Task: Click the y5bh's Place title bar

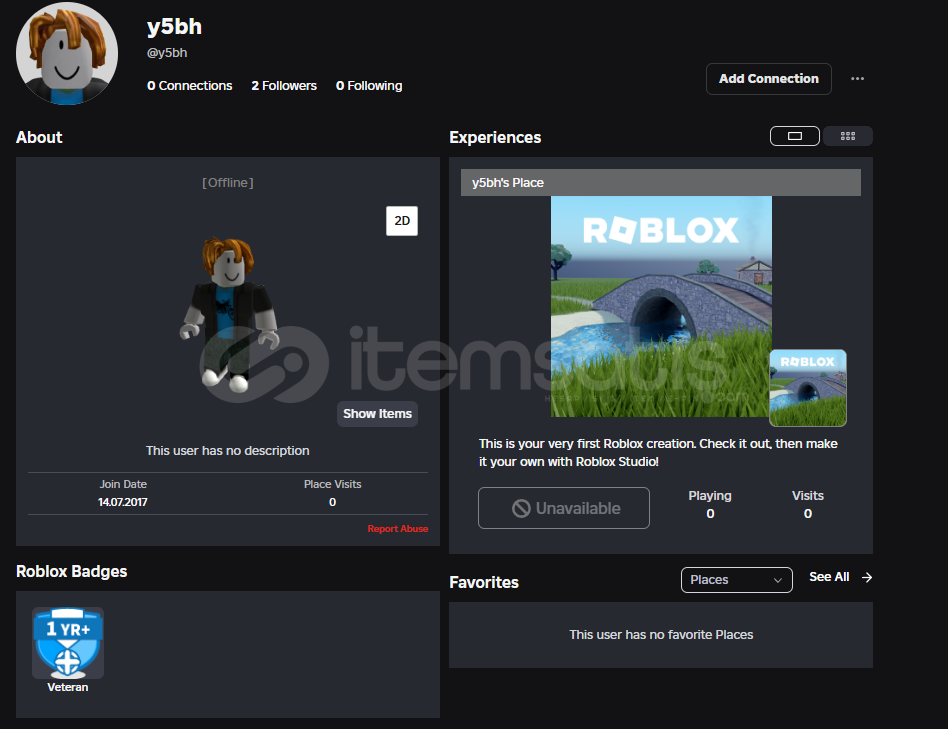Action: [660, 183]
